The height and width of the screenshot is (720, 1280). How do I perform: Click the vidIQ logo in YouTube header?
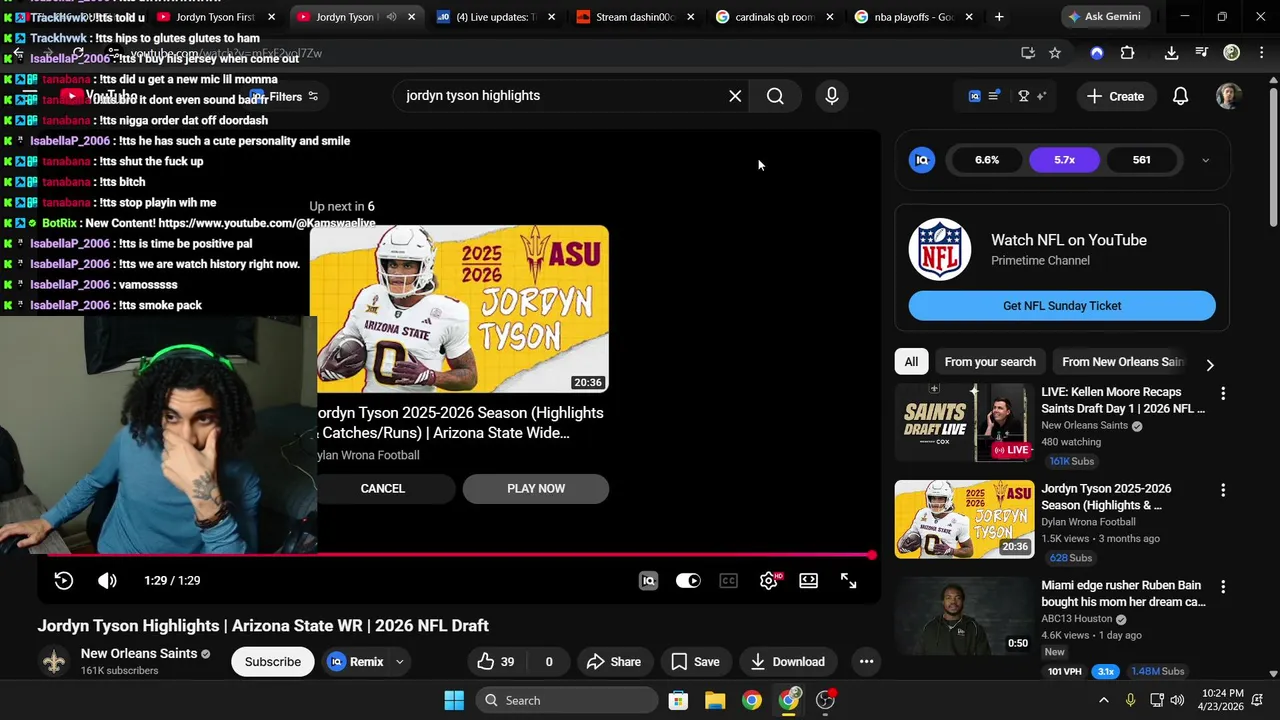pos(974,96)
